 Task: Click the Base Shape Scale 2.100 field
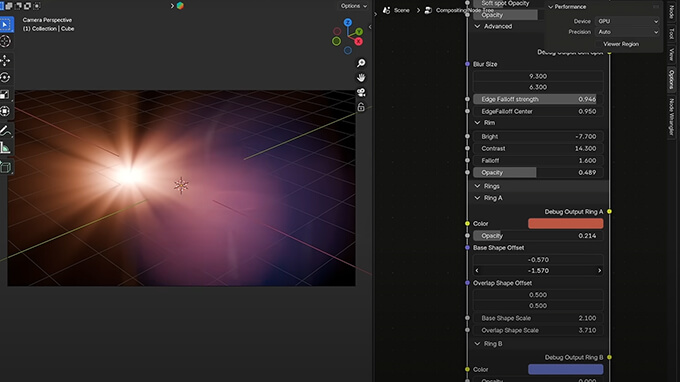pyautogui.click(x=538, y=318)
